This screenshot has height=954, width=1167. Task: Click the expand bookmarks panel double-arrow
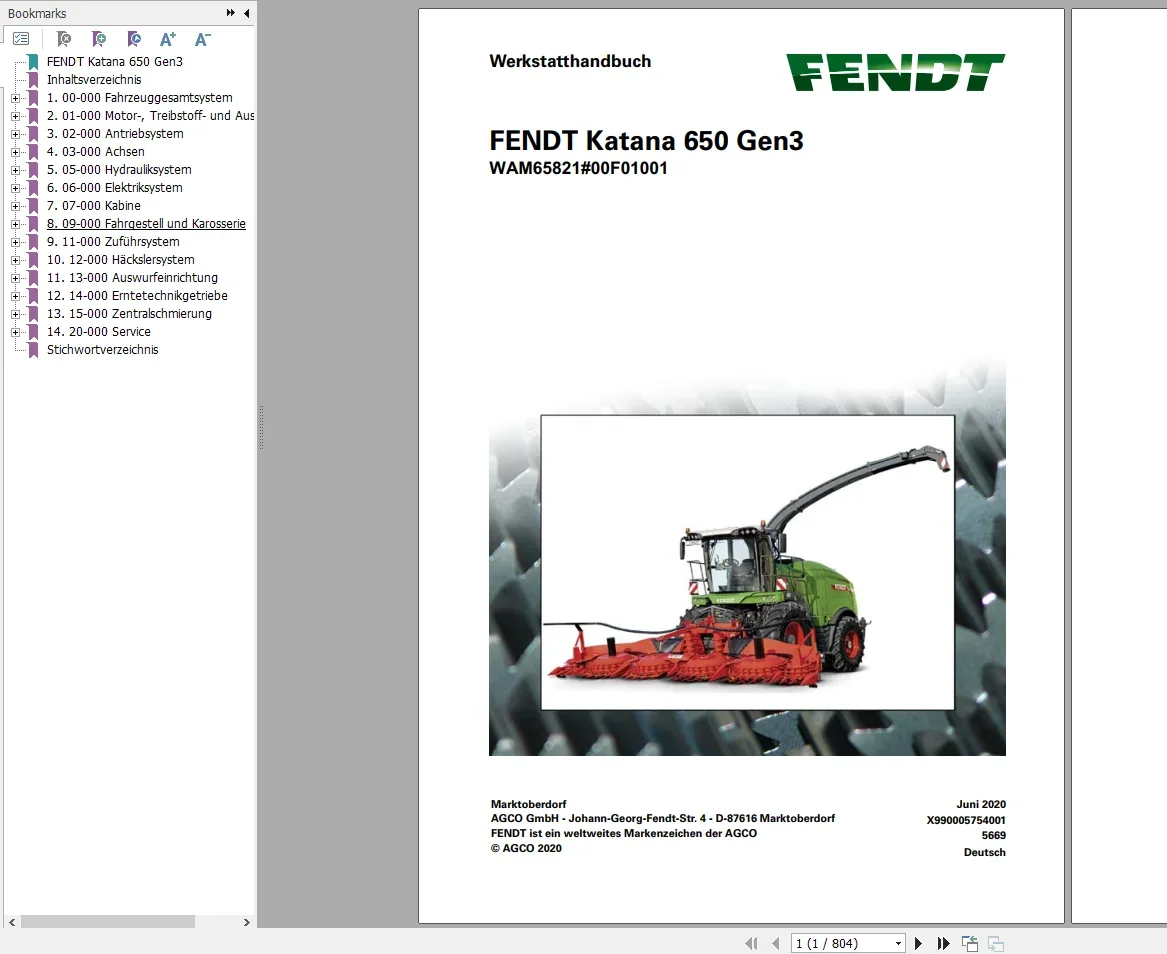pos(231,13)
